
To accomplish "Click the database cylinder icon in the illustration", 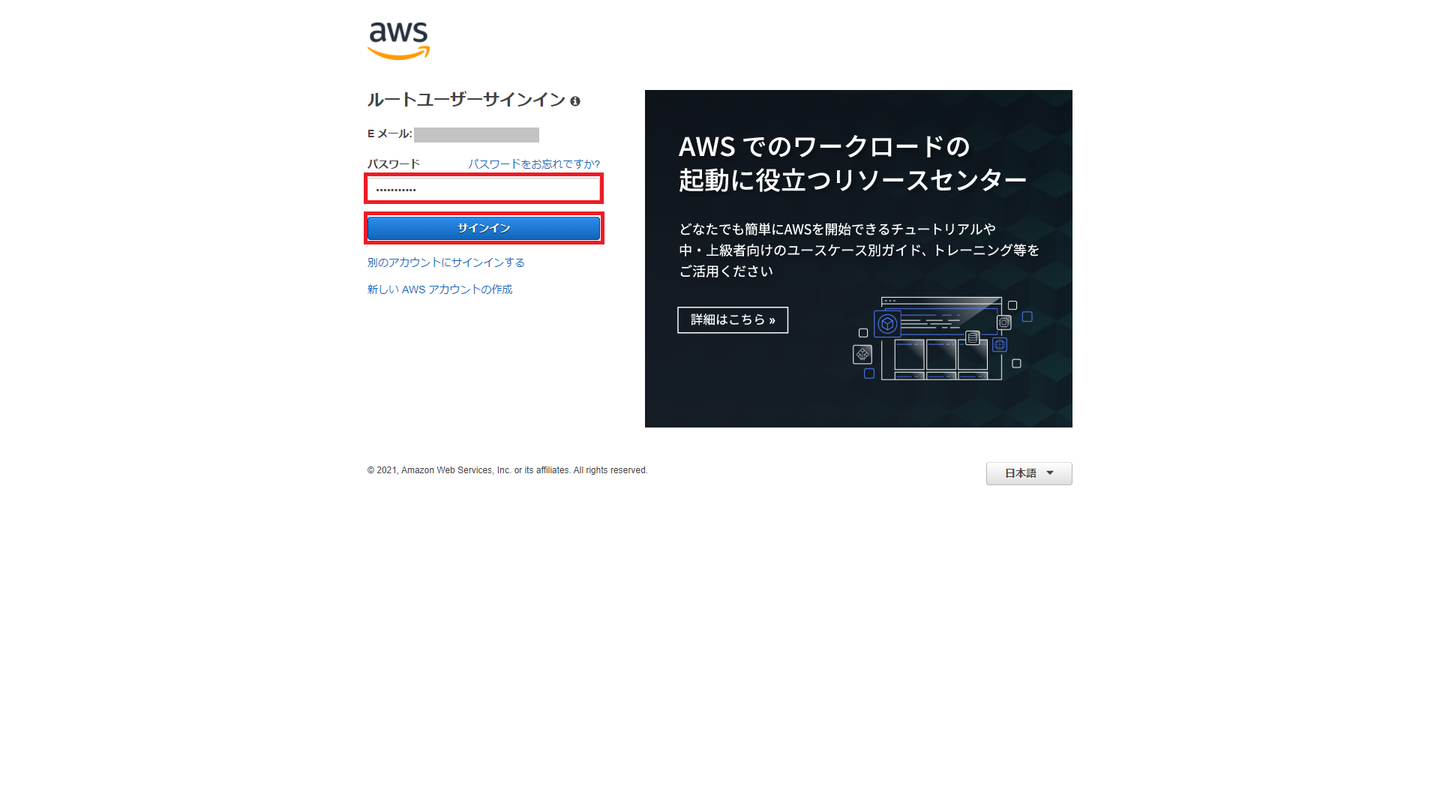I will 972,338.
